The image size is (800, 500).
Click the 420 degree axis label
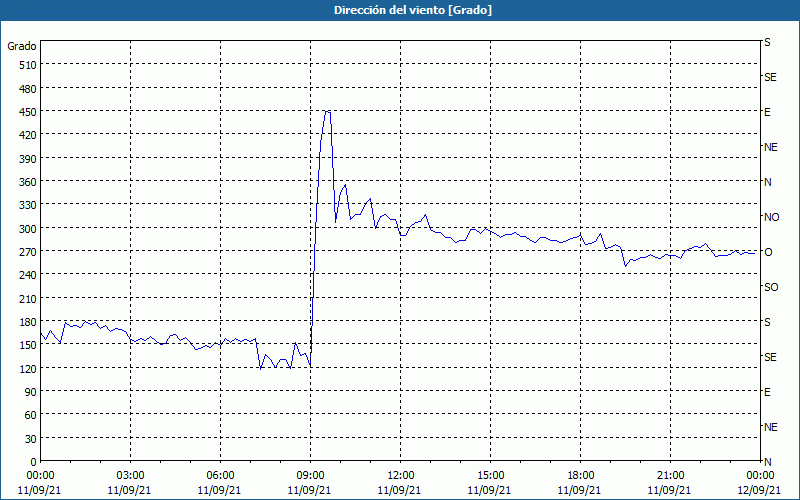pyautogui.click(x=28, y=135)
